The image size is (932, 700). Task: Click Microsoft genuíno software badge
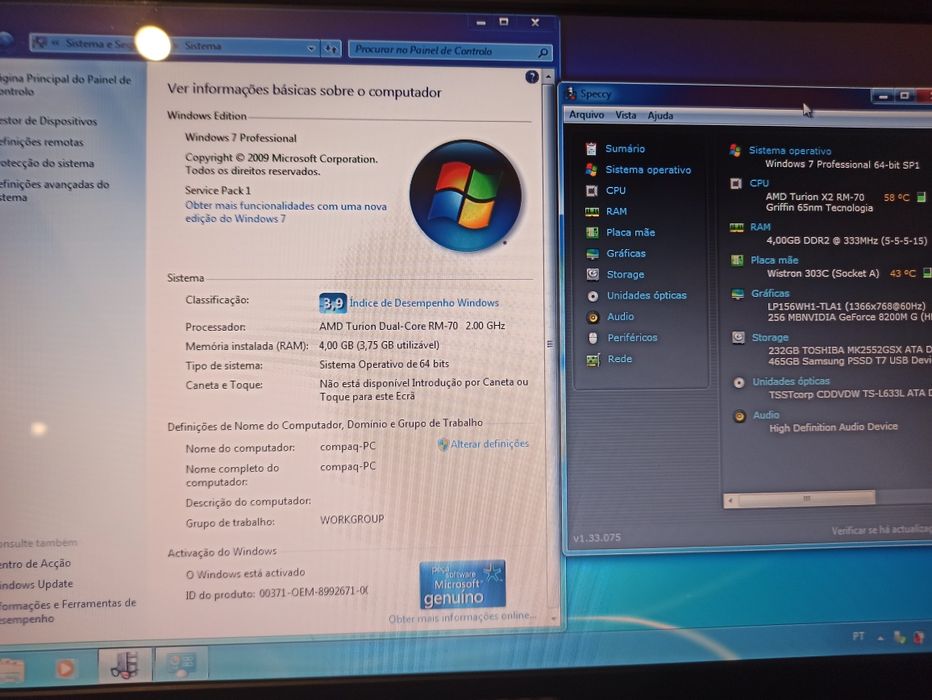(x=462, y=585)
